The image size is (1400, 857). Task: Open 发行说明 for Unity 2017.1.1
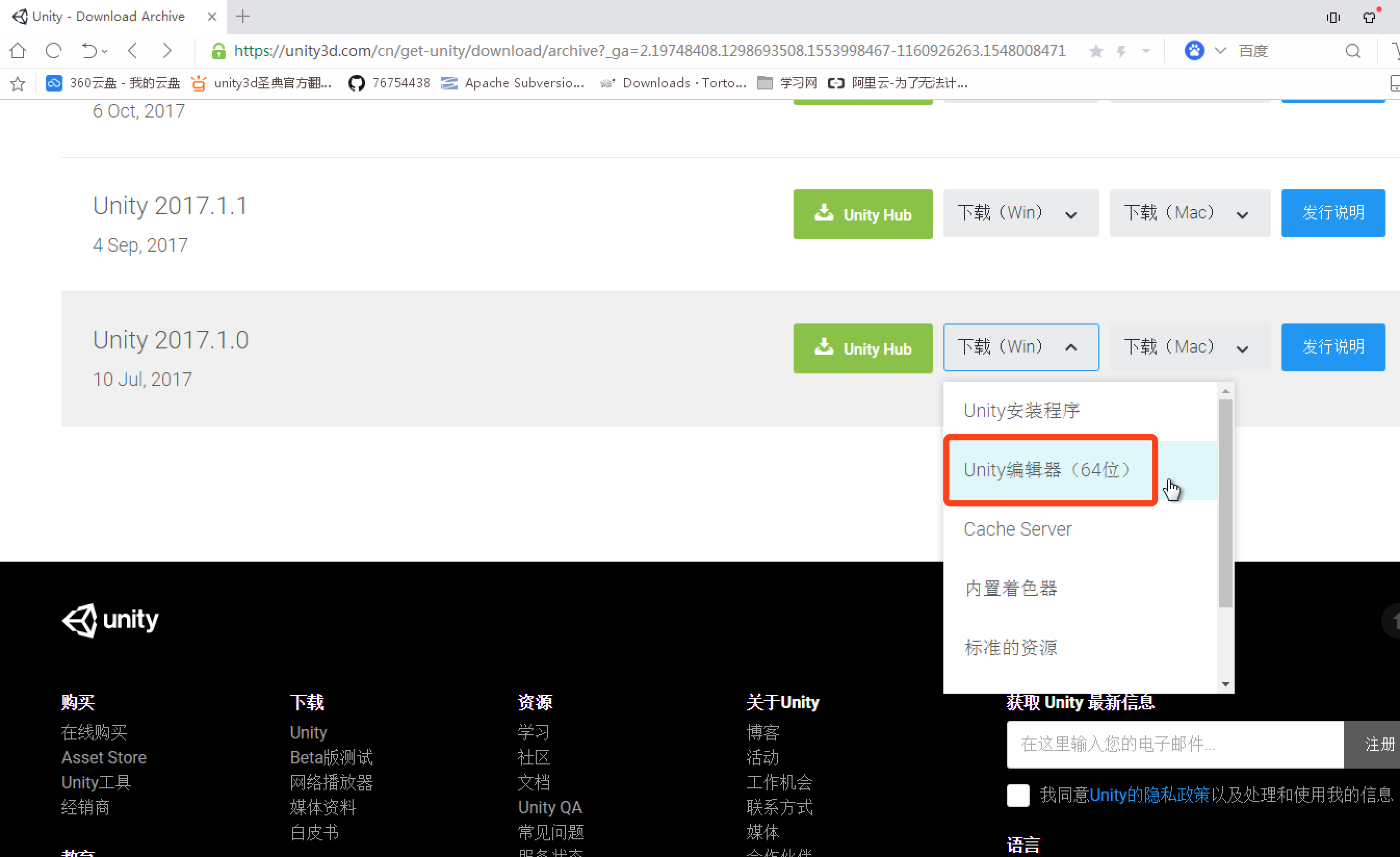pyautogui.click(x=1333, y=213)
